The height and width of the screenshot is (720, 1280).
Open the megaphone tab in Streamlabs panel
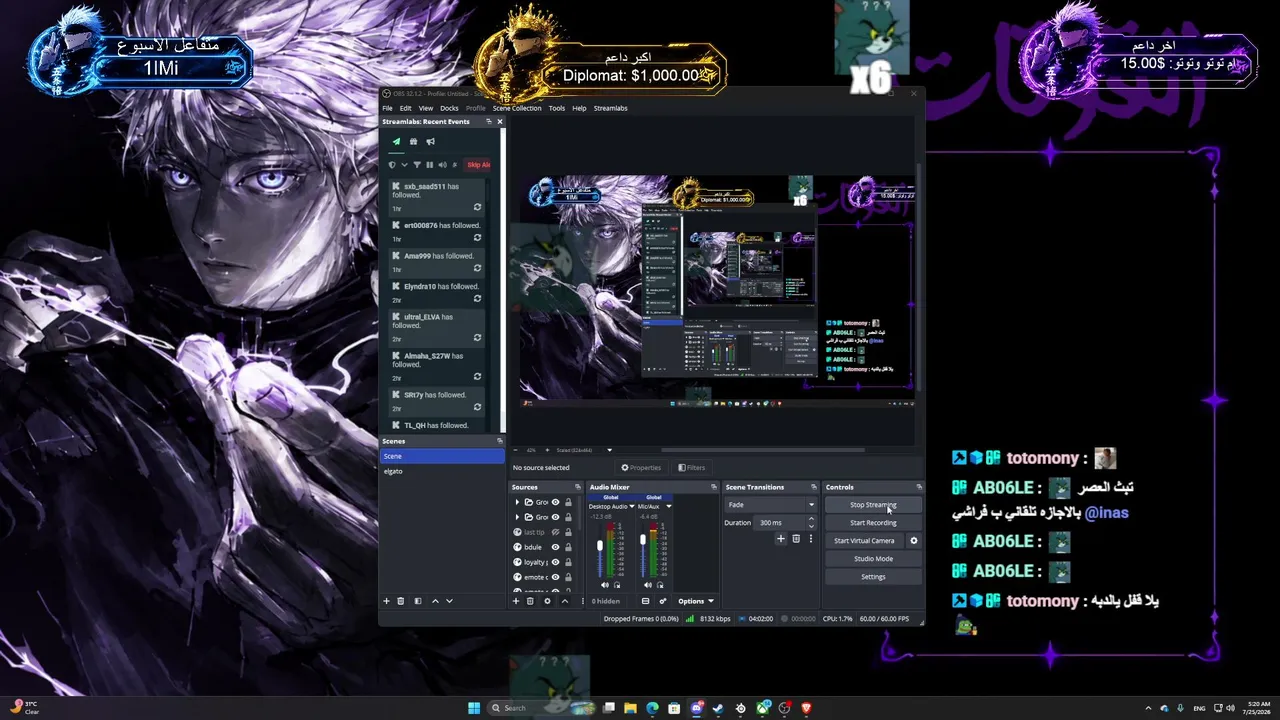pos(430,142)
